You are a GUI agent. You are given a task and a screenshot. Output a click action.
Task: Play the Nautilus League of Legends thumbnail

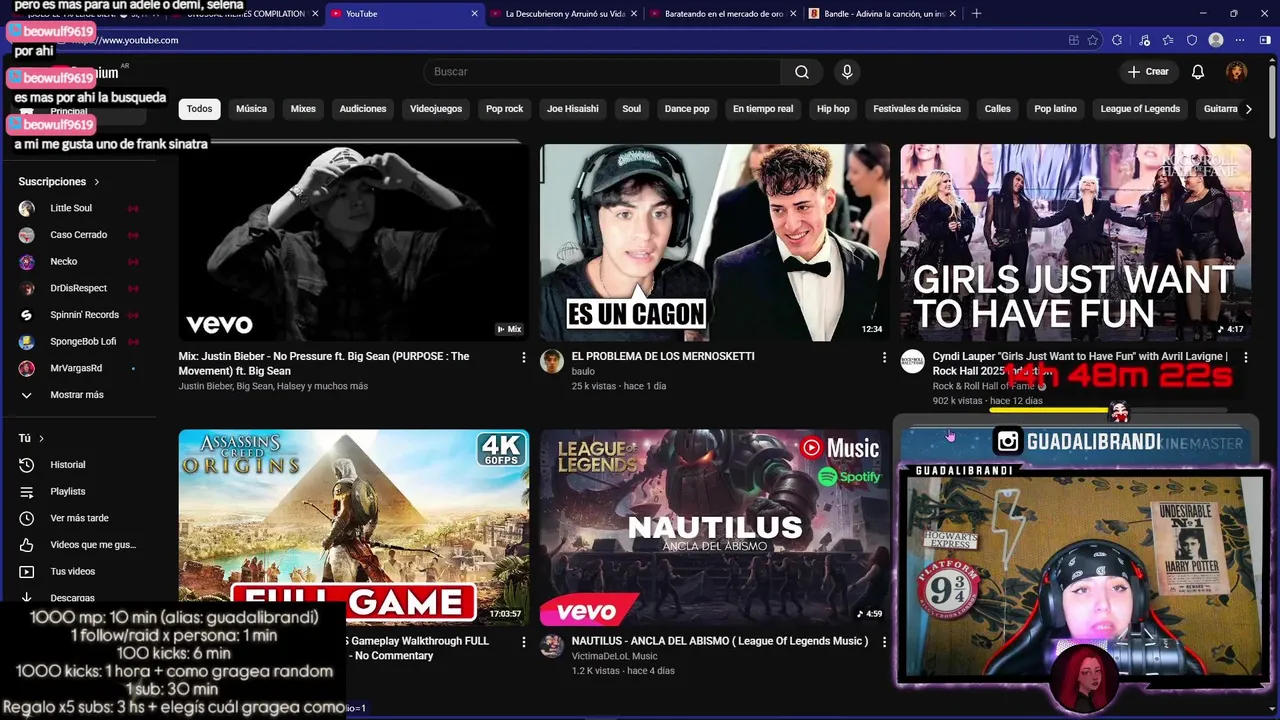click(715, 528)
